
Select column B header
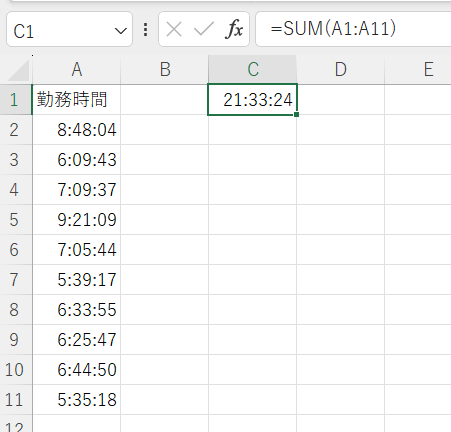[165, 70]
